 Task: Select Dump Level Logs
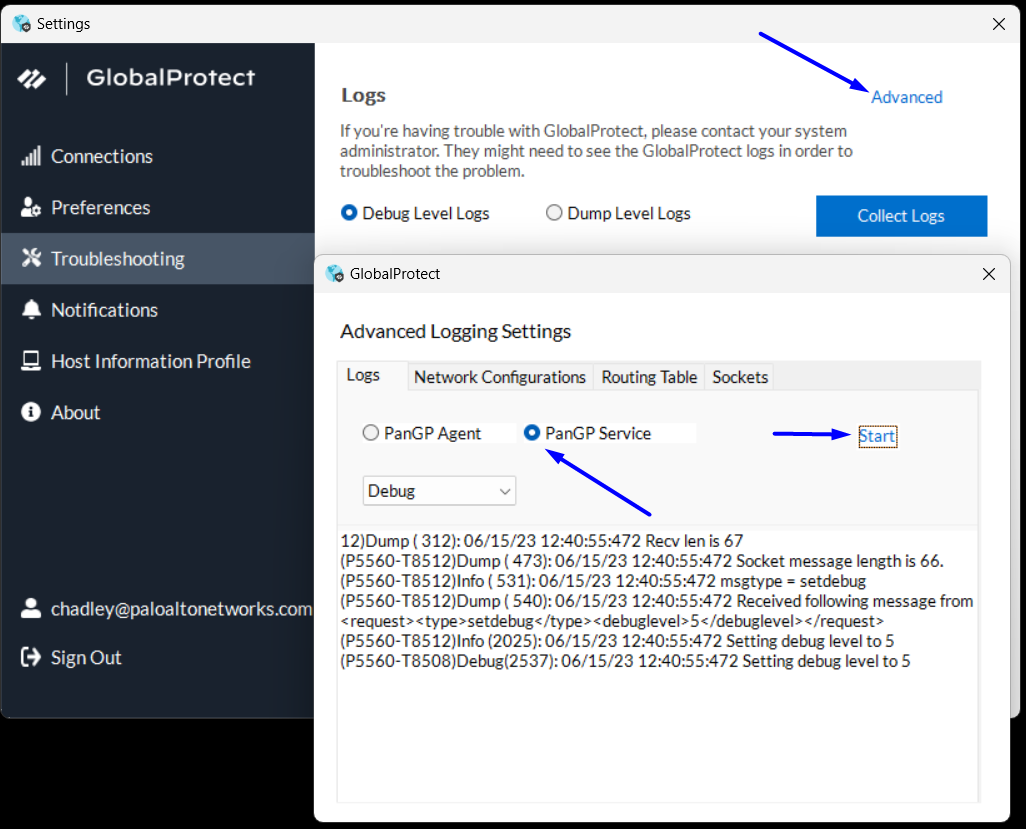pos(553,212)
